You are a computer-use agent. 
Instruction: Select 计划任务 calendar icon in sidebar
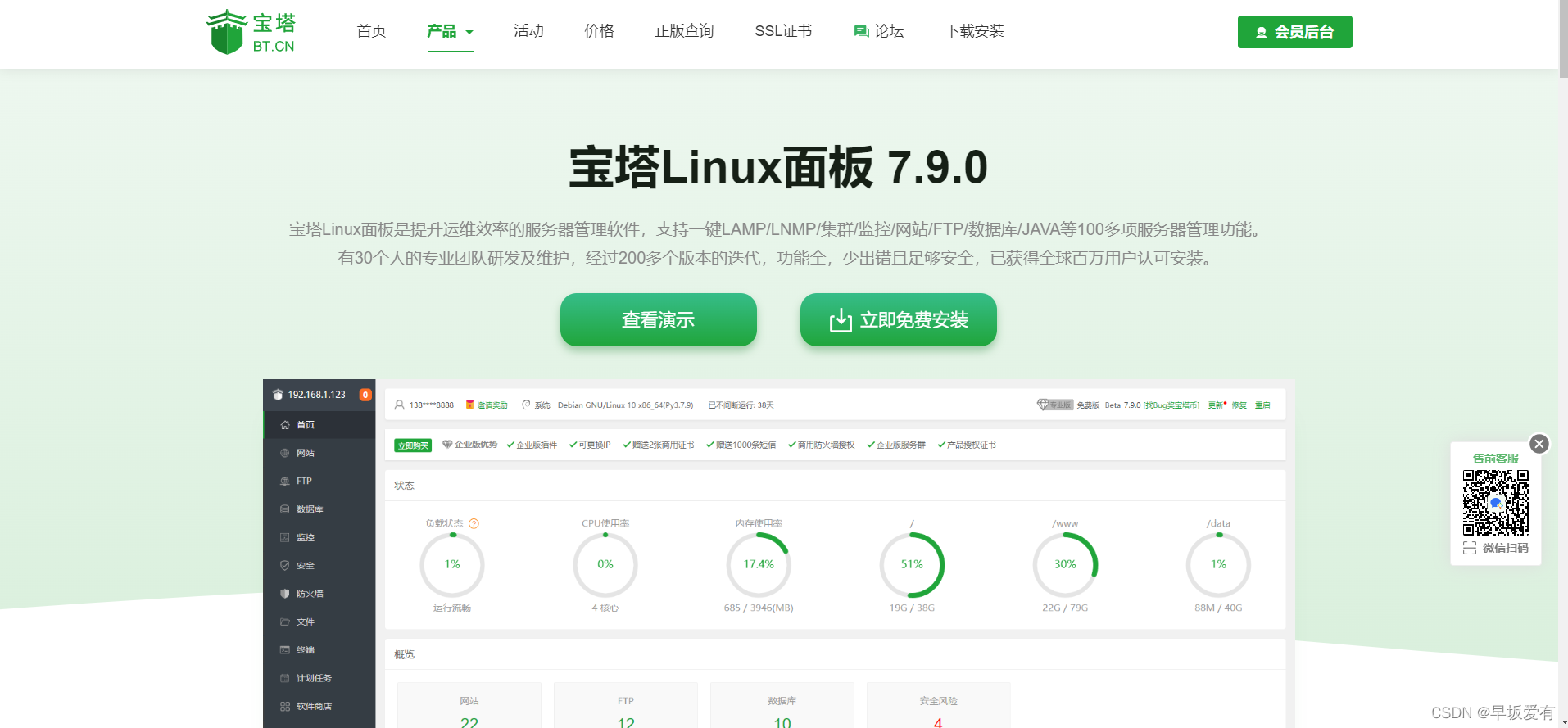[285, 678]
